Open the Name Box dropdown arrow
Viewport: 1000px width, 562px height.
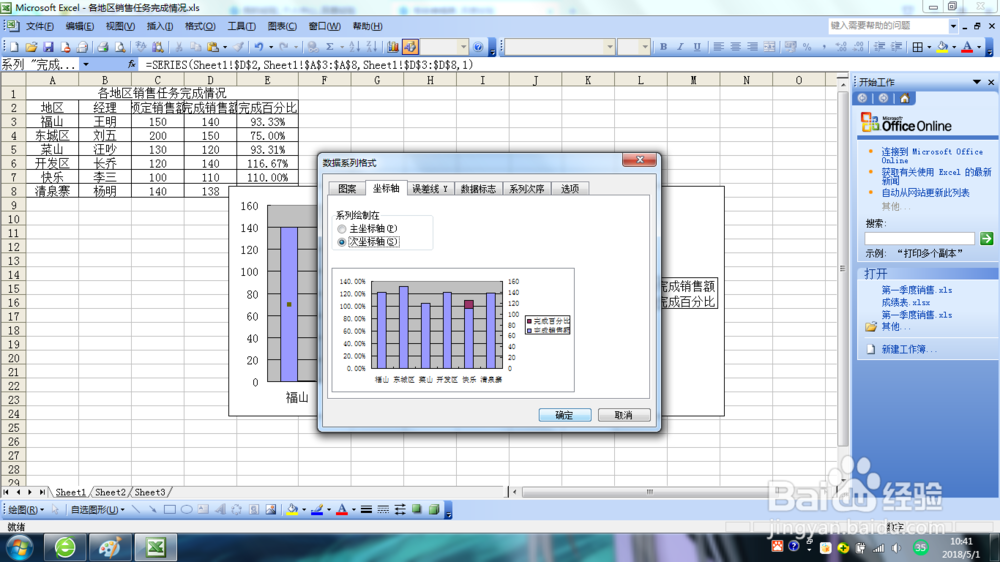(x=85, y=64)
